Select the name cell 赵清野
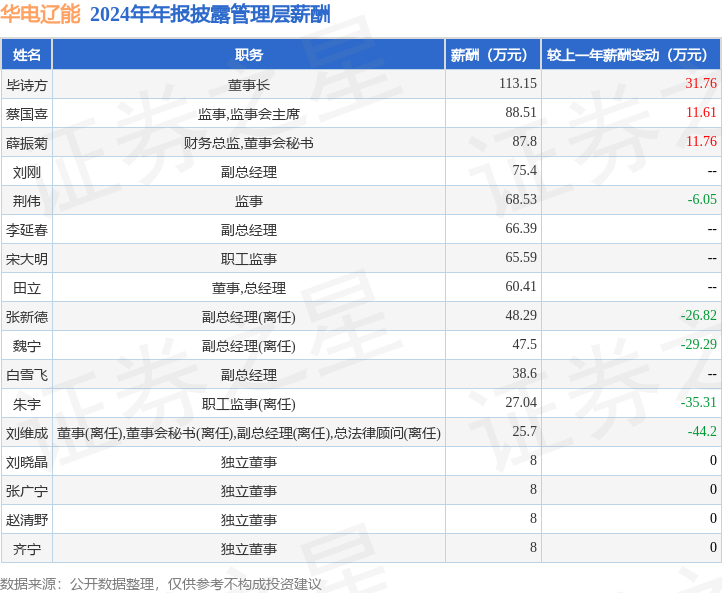 point(27,520)
